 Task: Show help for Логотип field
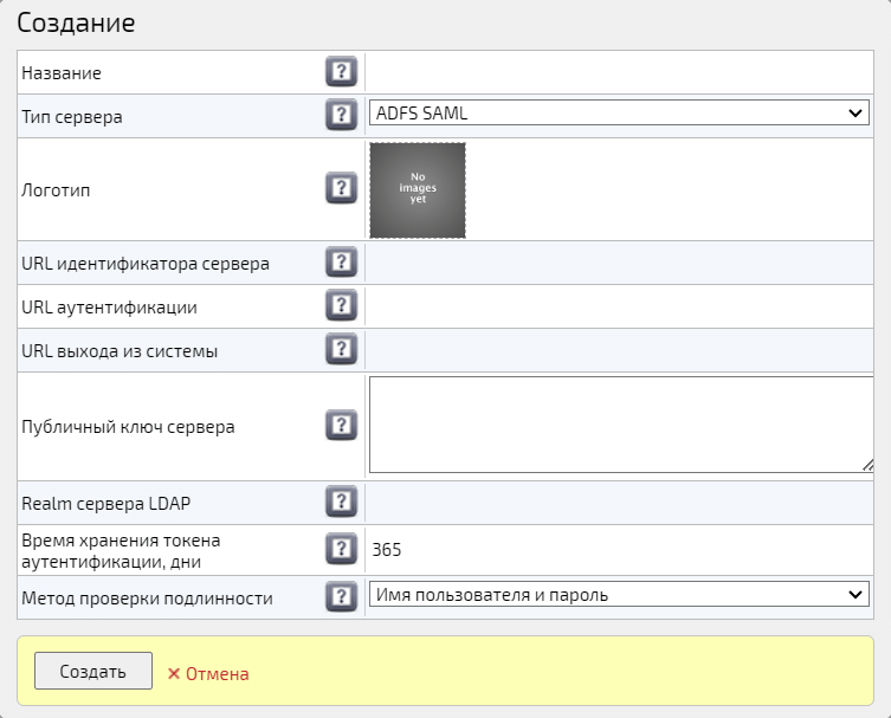[341, 189]
